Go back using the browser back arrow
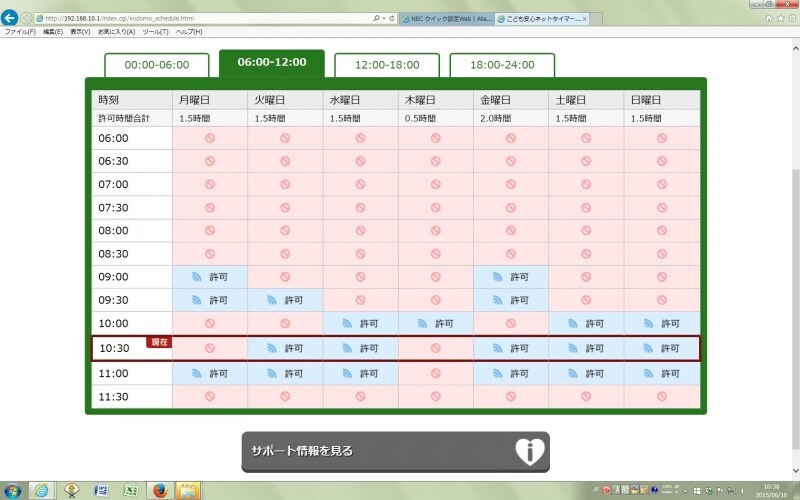Image resolution: width=800 pixels, height=500 pixels. [9, 17]
